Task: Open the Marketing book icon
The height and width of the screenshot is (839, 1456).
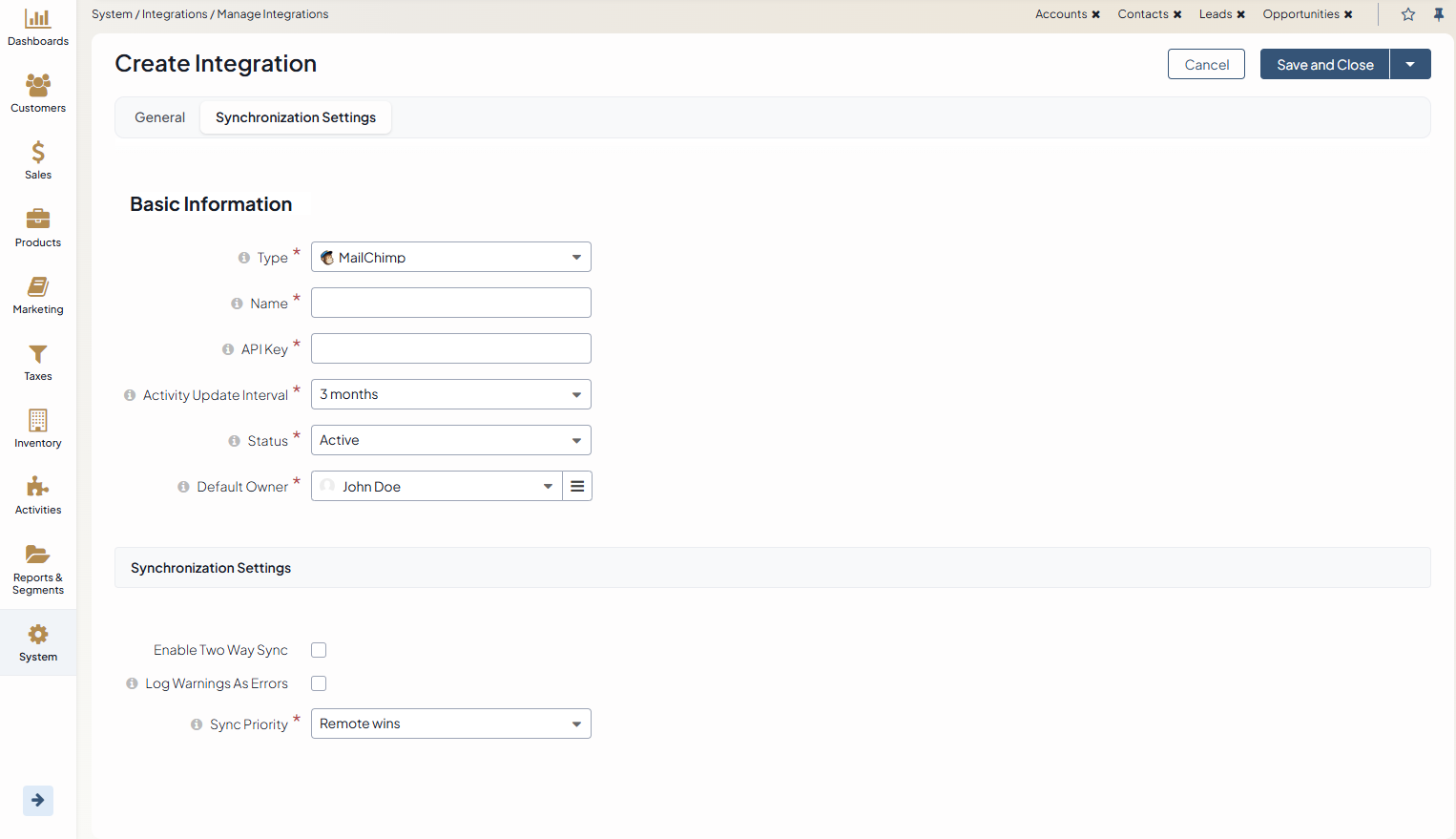Action: [38, 287]
